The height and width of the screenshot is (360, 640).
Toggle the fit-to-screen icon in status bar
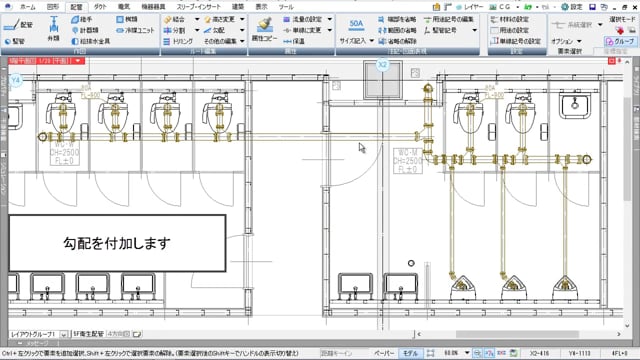point(430,353)
